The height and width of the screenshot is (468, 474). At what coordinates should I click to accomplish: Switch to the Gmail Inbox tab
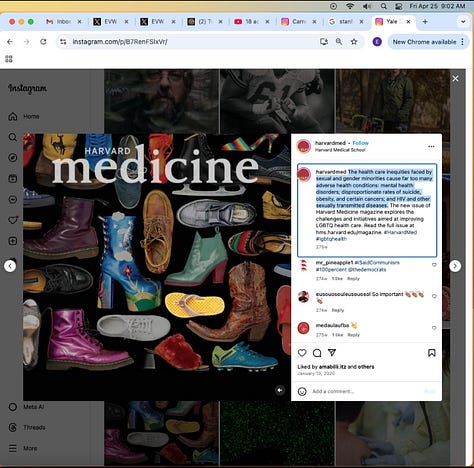coord(63,22)
